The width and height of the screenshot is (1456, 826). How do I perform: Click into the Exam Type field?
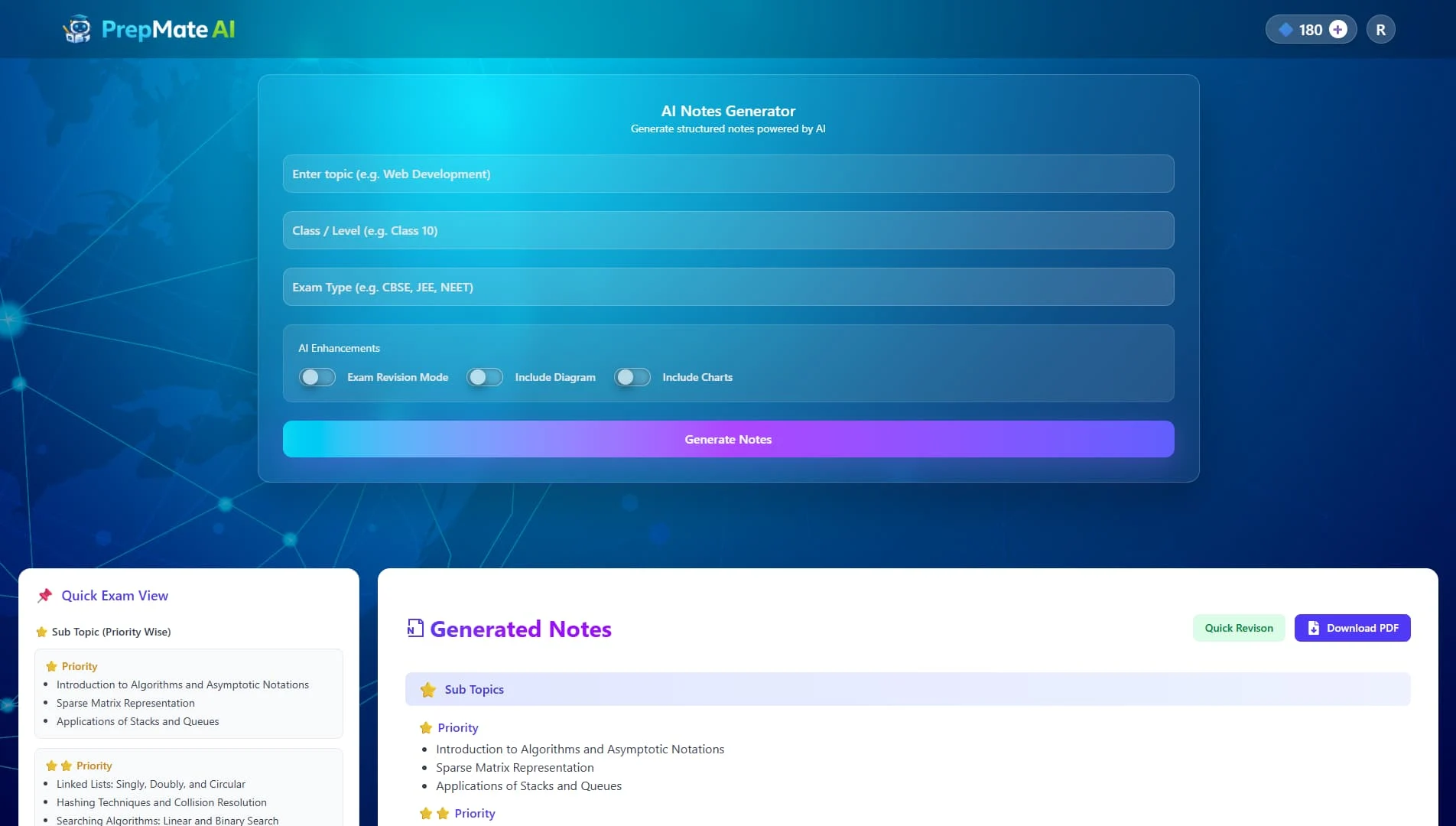point(728,287)
